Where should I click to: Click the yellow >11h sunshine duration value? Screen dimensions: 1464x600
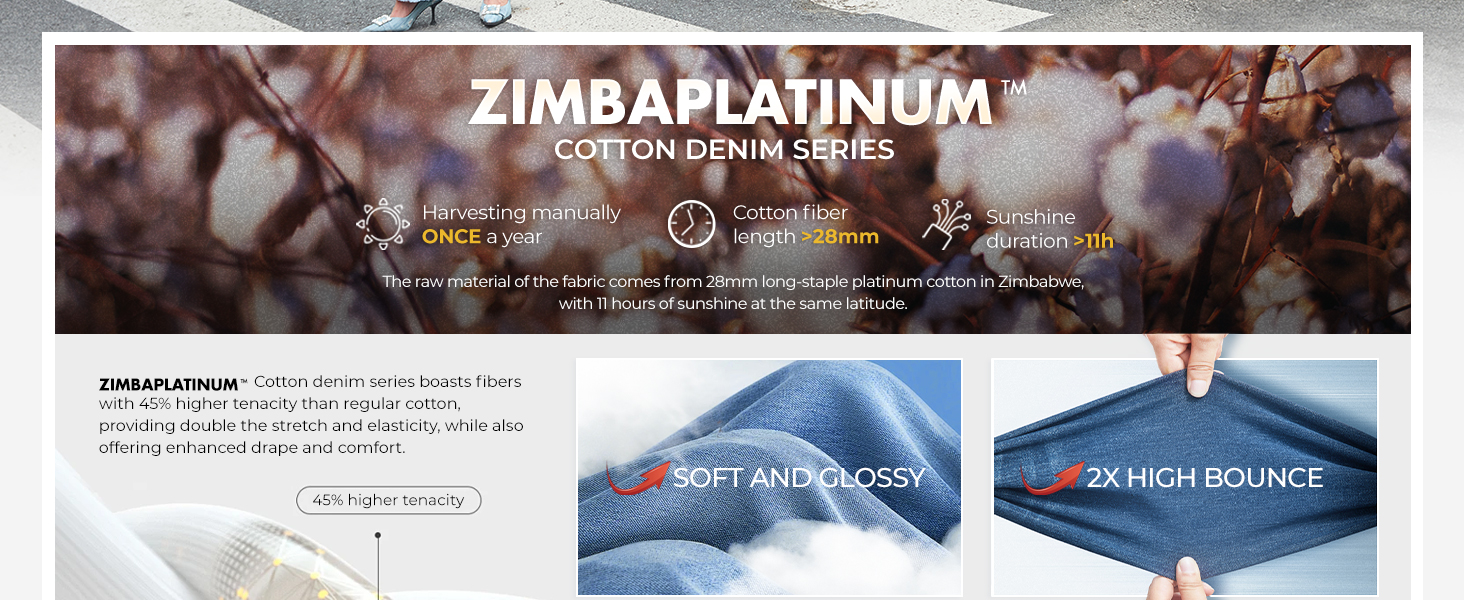tap(1093, 241)
